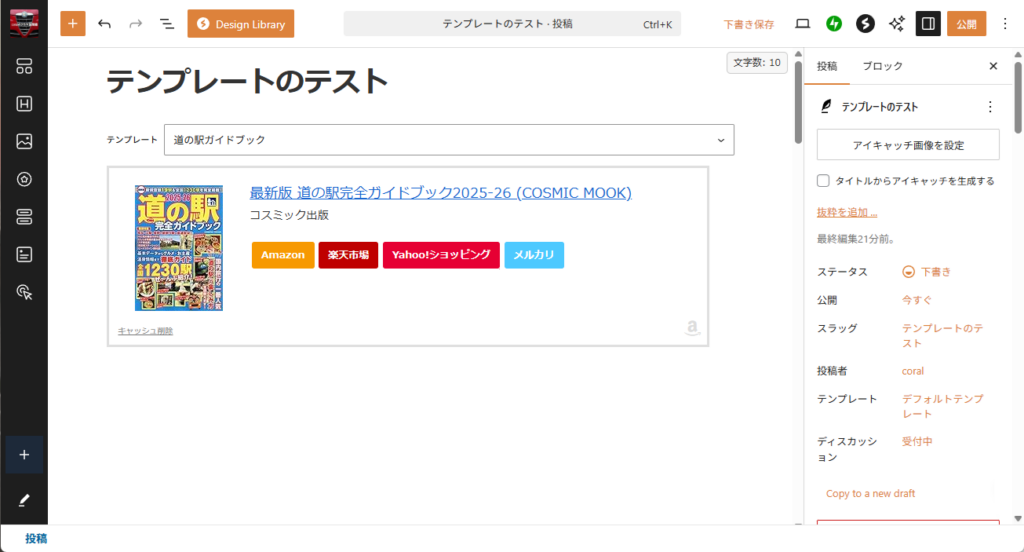Toggle タイトルからアイキャッチを生成する checkbox
This screenshot has width=1024, height=552.
(823, 181)
